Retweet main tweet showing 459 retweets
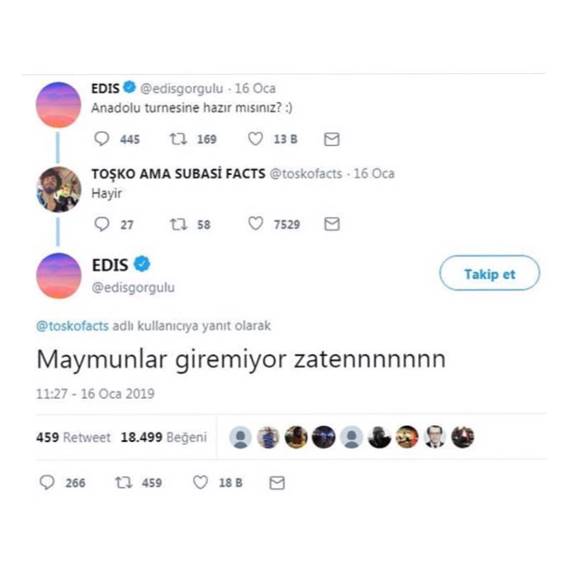 (x=124, y=483)
